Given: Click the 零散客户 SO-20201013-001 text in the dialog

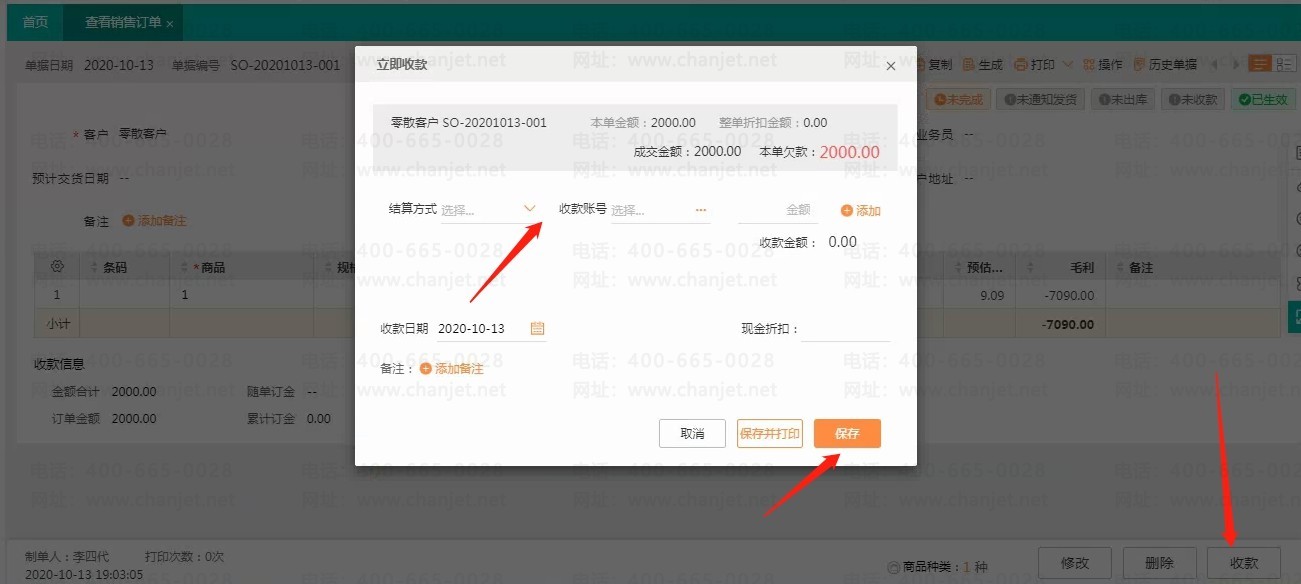Looking at the screenshot, I should (469, 123).
